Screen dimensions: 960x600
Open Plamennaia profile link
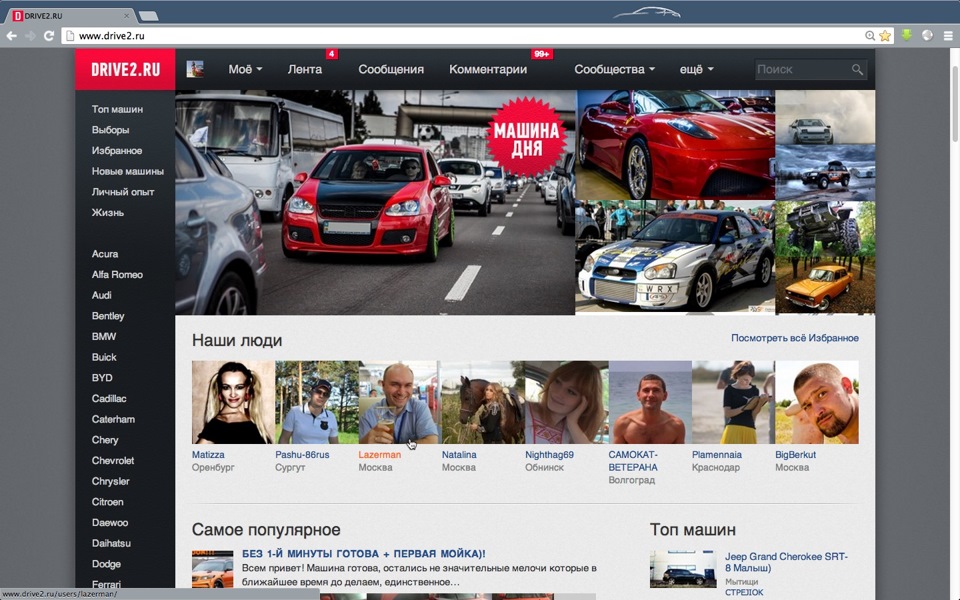(x=716, y=455)
